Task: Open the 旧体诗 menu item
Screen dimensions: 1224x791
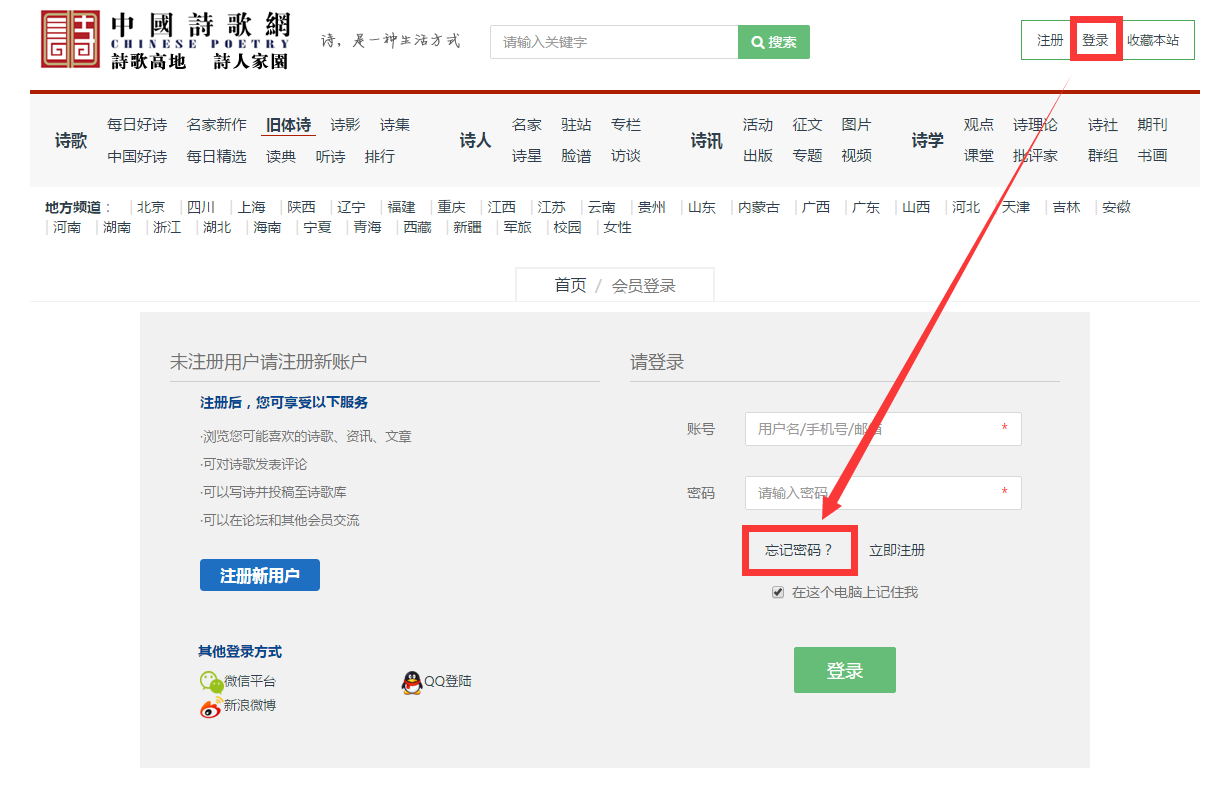Action: pos(288,125)
